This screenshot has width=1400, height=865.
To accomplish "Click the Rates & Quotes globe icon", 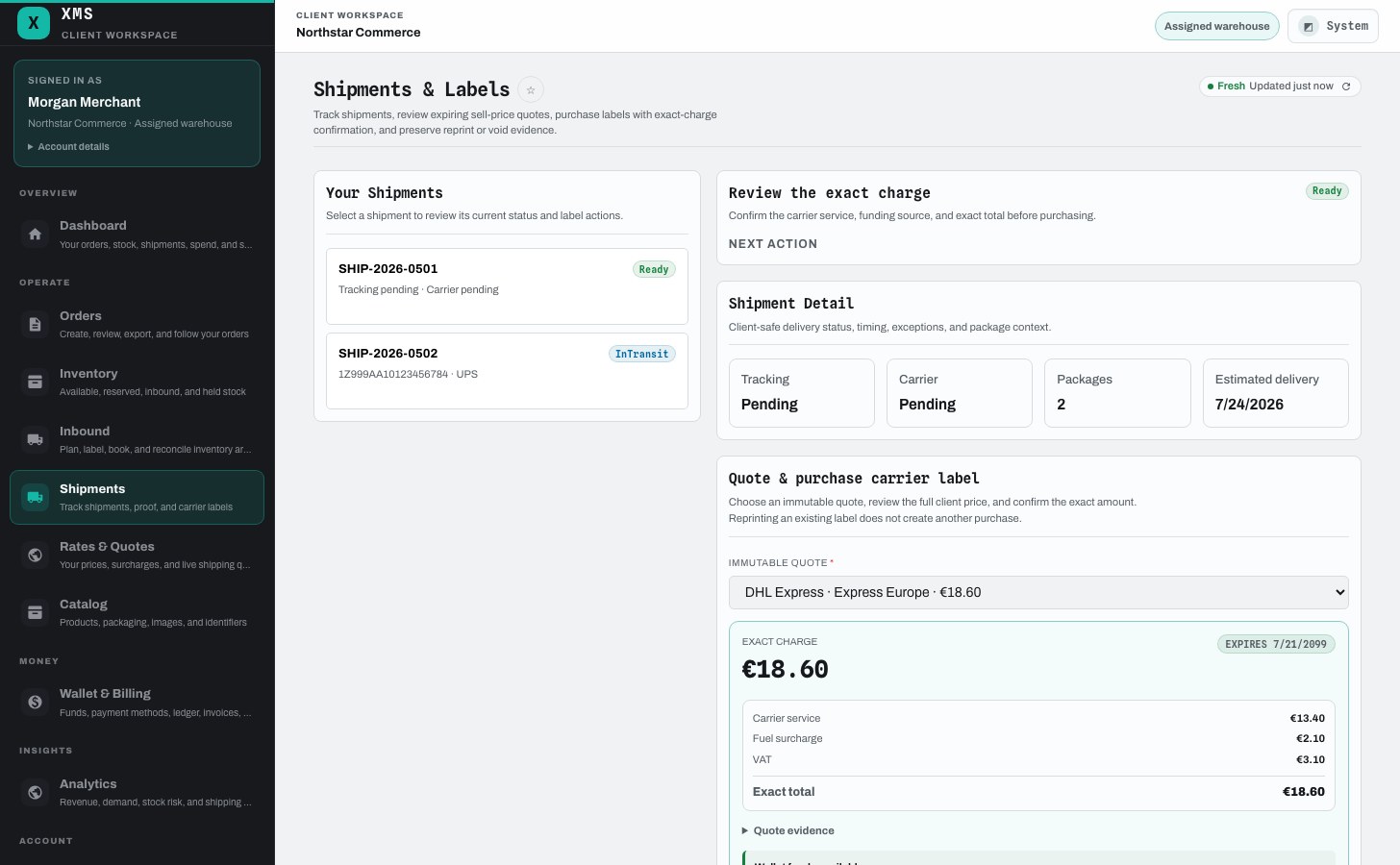I will pos(35,555).
